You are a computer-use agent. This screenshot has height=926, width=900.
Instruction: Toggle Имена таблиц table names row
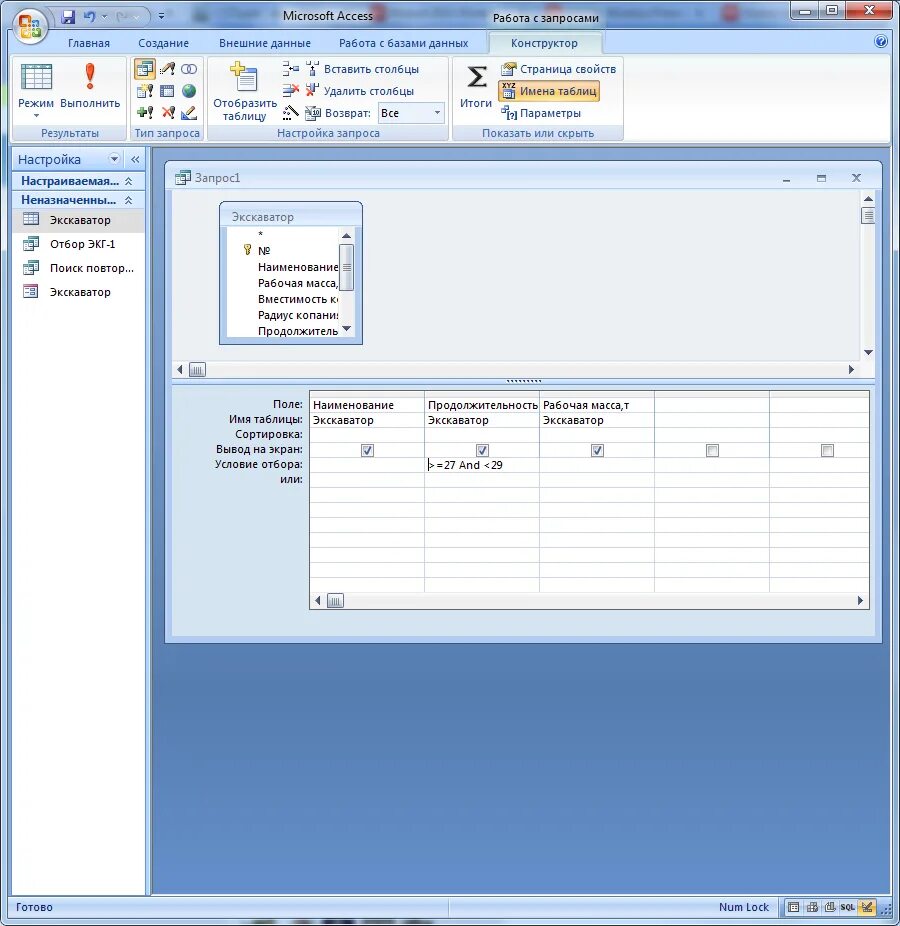click(x=549, y=91)
